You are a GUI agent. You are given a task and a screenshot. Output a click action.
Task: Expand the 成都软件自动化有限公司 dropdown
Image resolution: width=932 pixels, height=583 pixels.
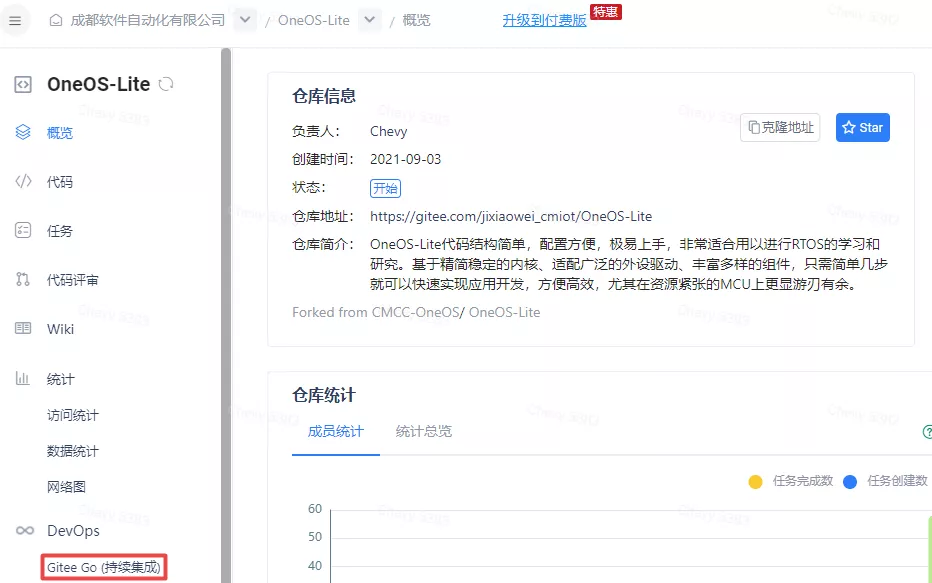tap(245, 20)
